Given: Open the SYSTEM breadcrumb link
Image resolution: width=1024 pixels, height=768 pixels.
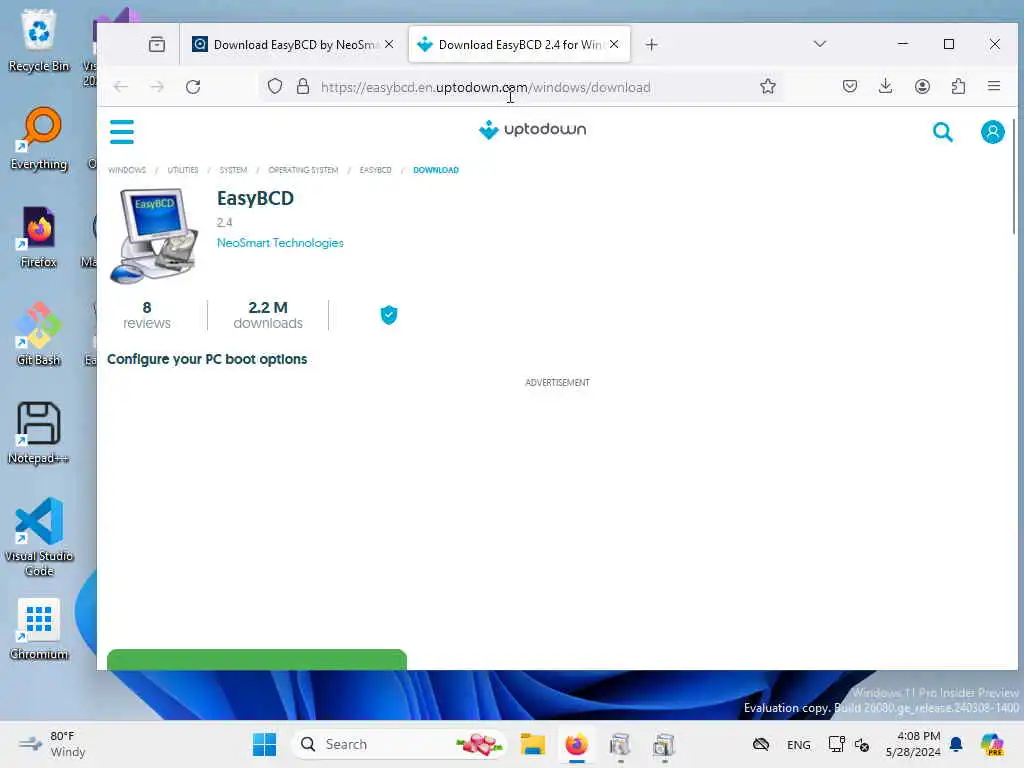Looking at the screenshot, I should (x=233, y=170).
